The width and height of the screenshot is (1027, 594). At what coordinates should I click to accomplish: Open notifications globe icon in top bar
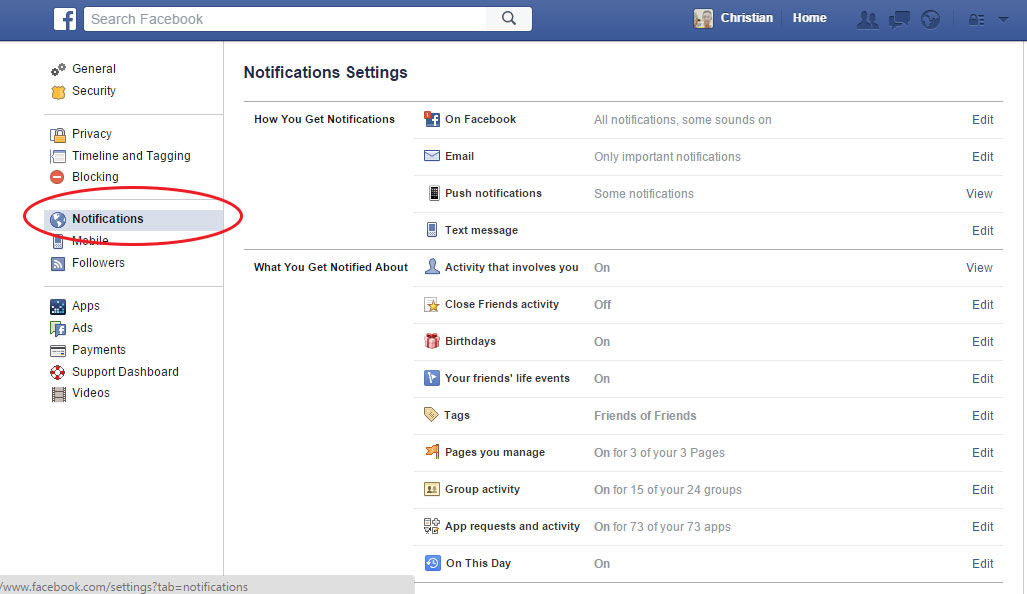coord(930,20)
